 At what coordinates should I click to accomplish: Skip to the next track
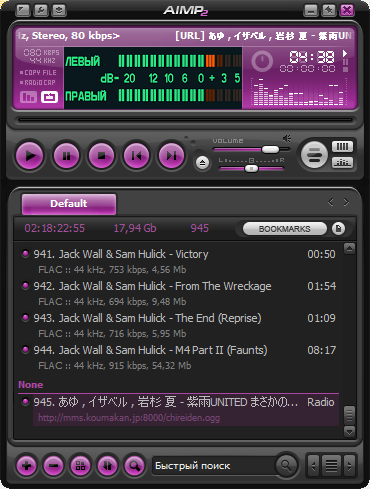[x=171, y=156]
